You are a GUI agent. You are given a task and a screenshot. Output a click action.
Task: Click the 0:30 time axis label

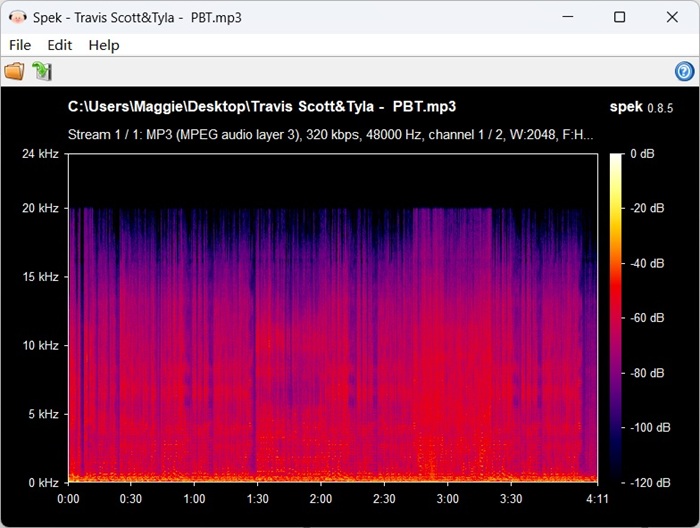tap(131, 499)
